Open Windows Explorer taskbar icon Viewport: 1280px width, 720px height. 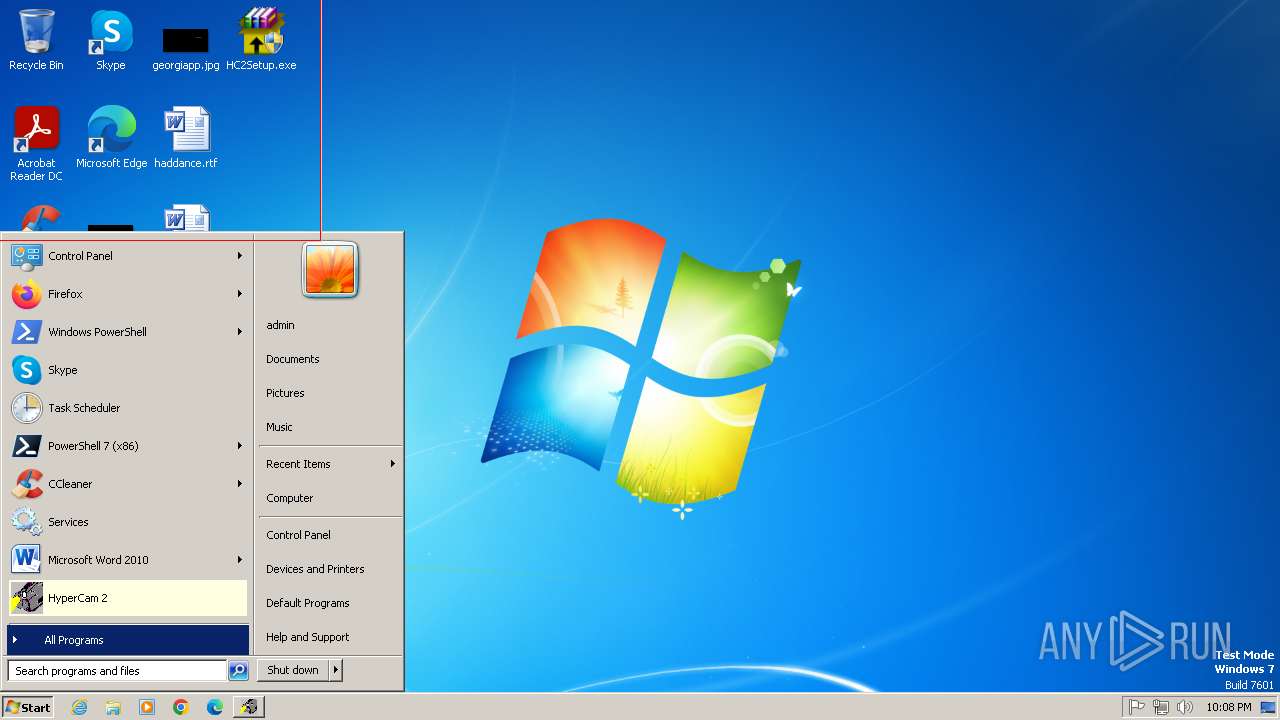click(113, 707)
